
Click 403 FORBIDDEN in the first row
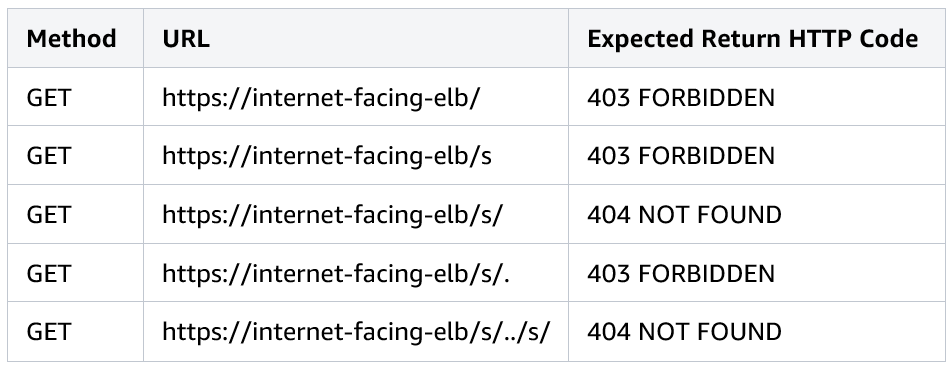pos(681,98)
